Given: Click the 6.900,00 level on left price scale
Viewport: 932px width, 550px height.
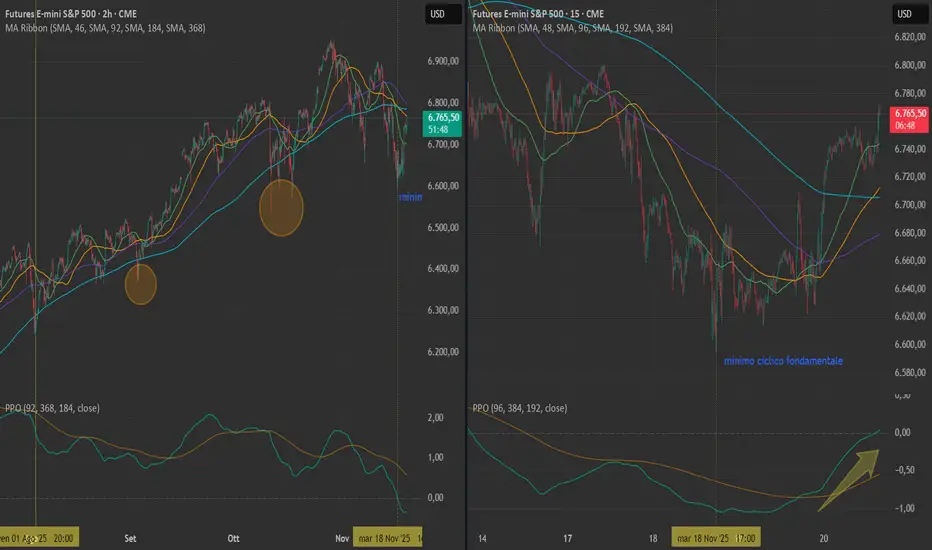Looking at the screenshot, I should [439, 62].
